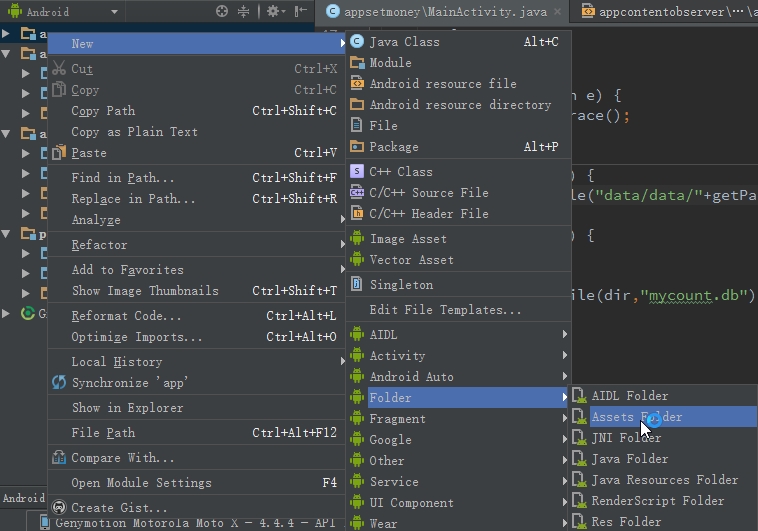This screenshot has height=531, width=758.
Task: Click the C++ Class icon
Action: [x=357, y=171]
